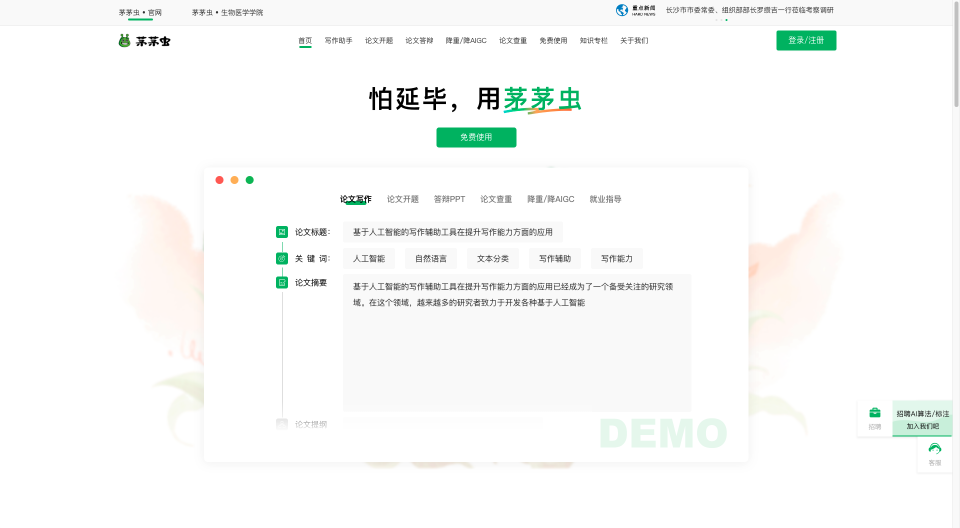
Task: Switch to 降重/降AIGC demo tab
Action: pyautogui.click(x=551, y=199)
